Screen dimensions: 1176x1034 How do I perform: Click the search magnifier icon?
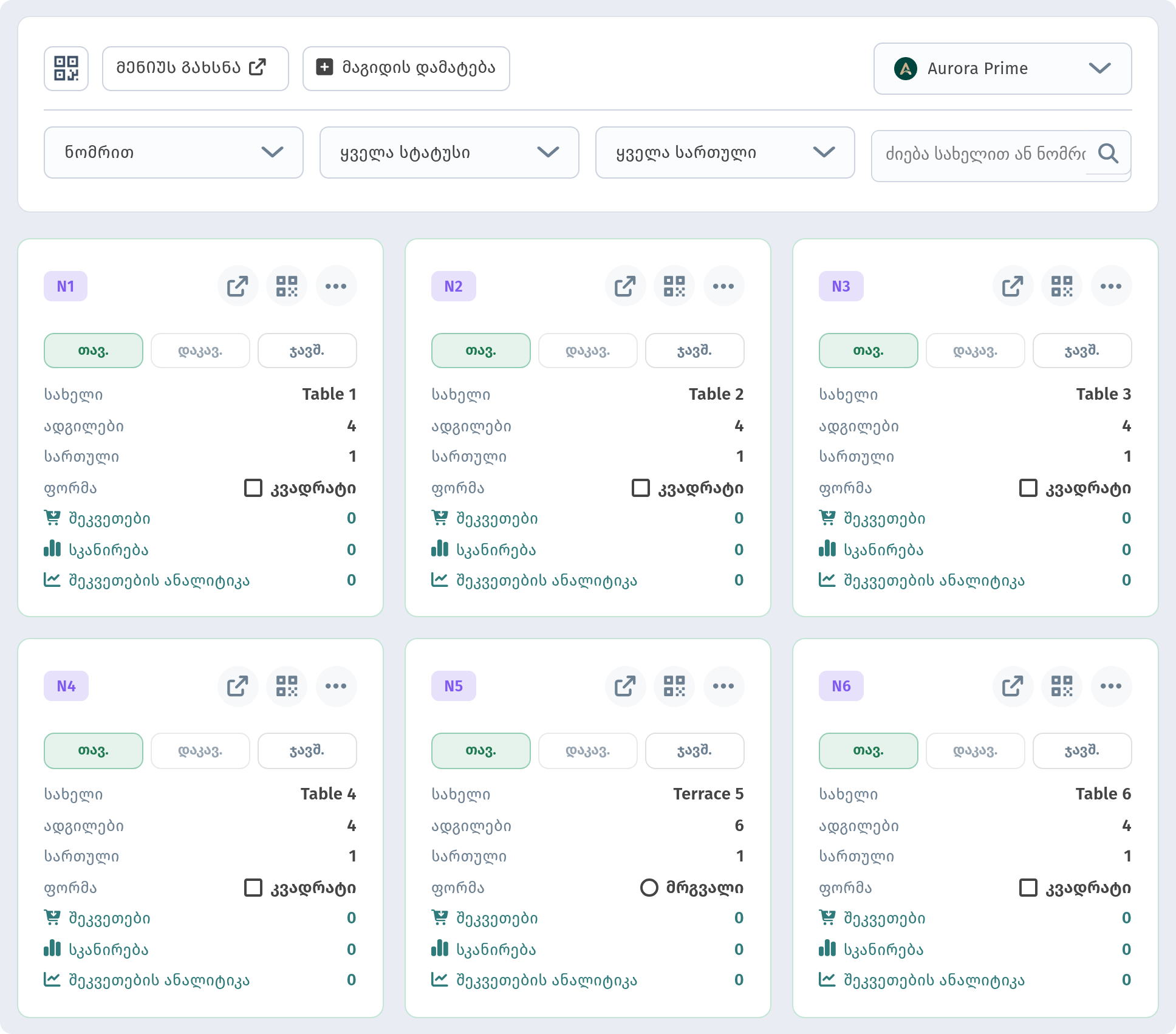[x=1109, y=153]
